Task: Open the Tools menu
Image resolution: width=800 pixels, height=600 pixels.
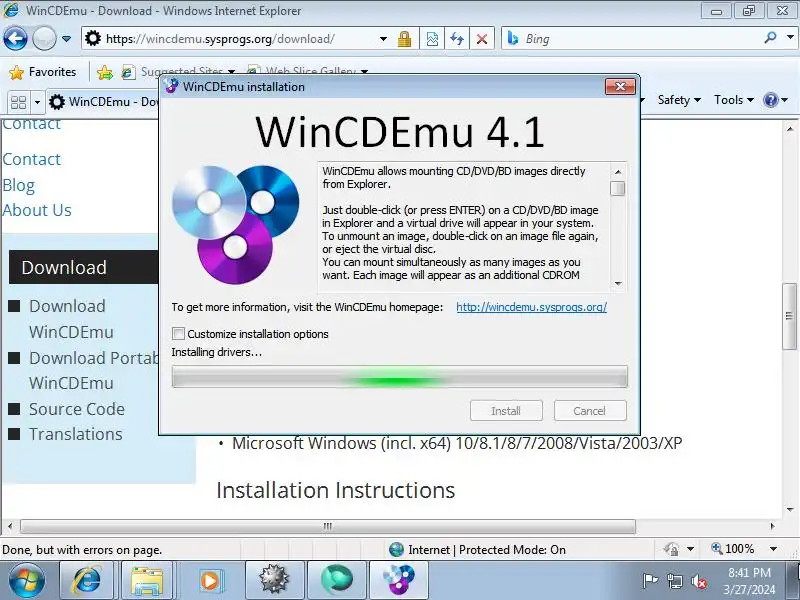Action: pos(734,100)
